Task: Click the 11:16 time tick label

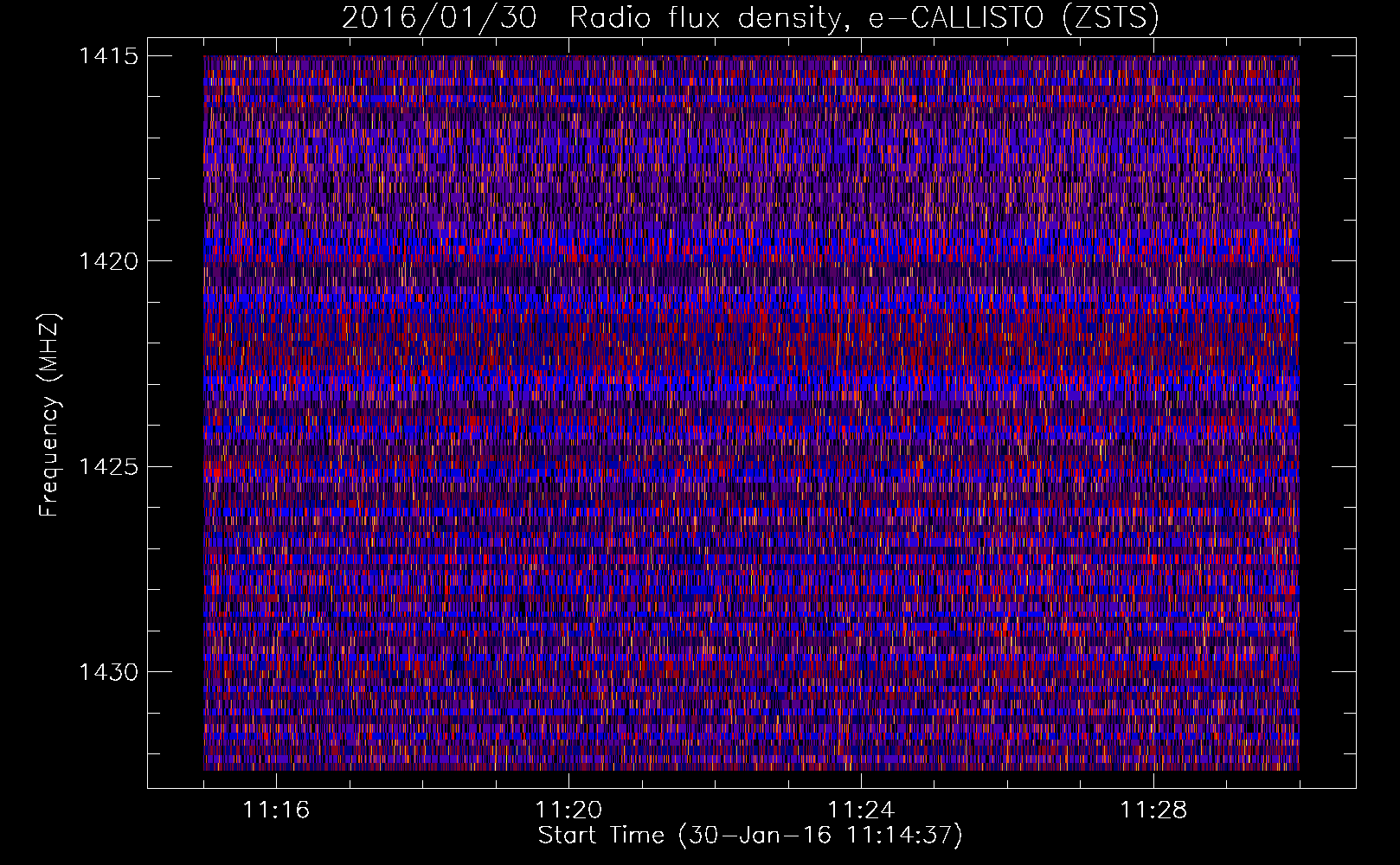Action: [276, 811]
